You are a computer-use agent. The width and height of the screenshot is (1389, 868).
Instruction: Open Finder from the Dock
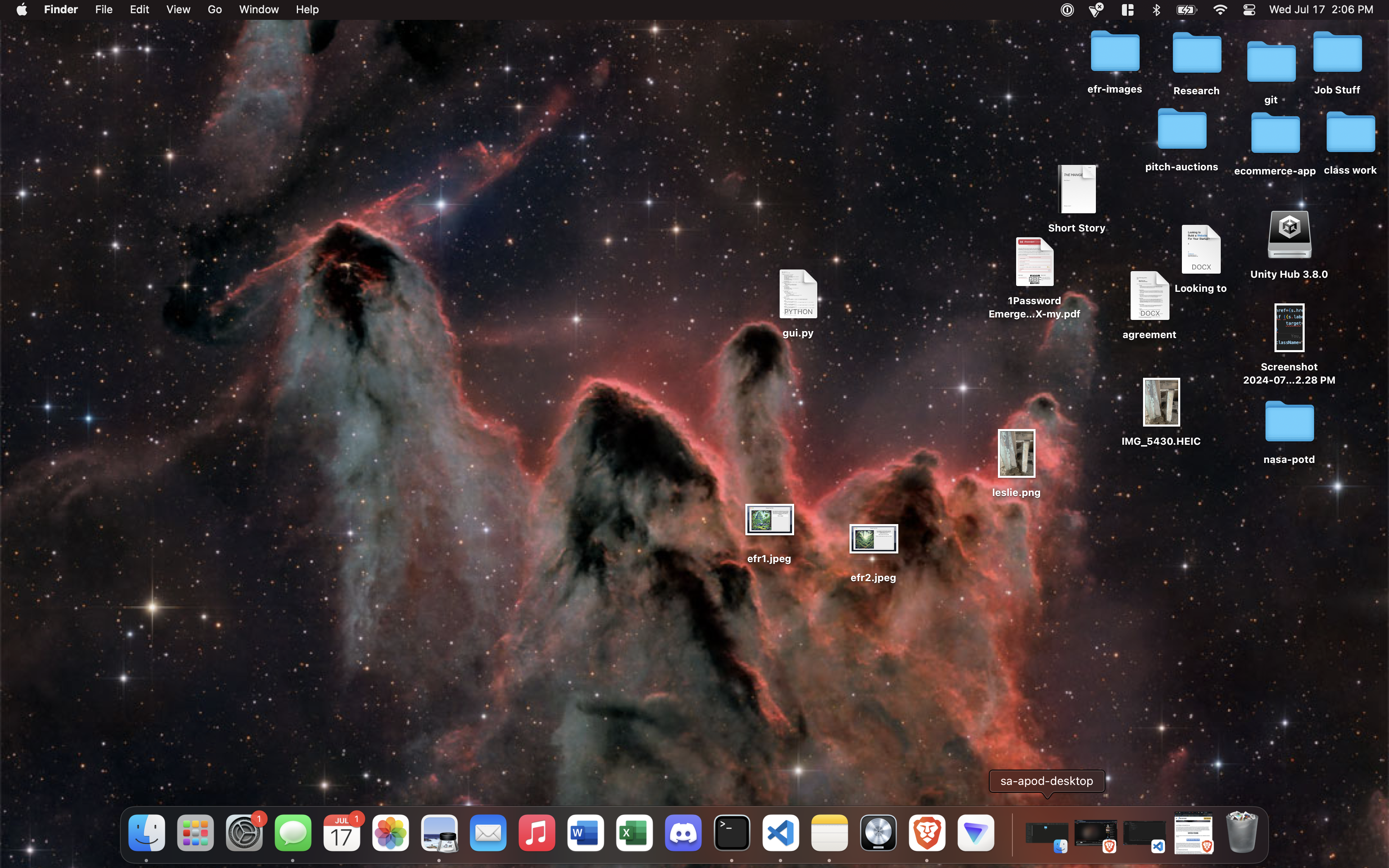click(146, 832)
